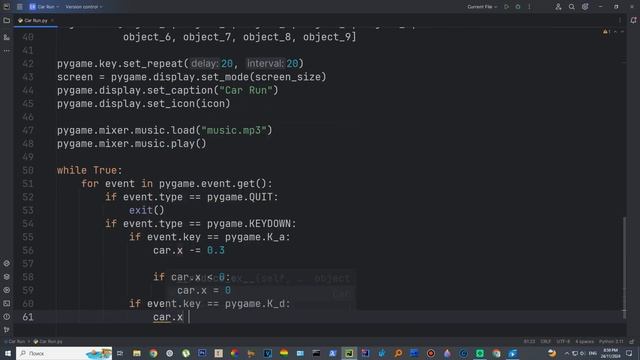Viewport: 640px width, 360px height.
Task: Open the Terminal tool window
Action: click(x=7, y=303)
